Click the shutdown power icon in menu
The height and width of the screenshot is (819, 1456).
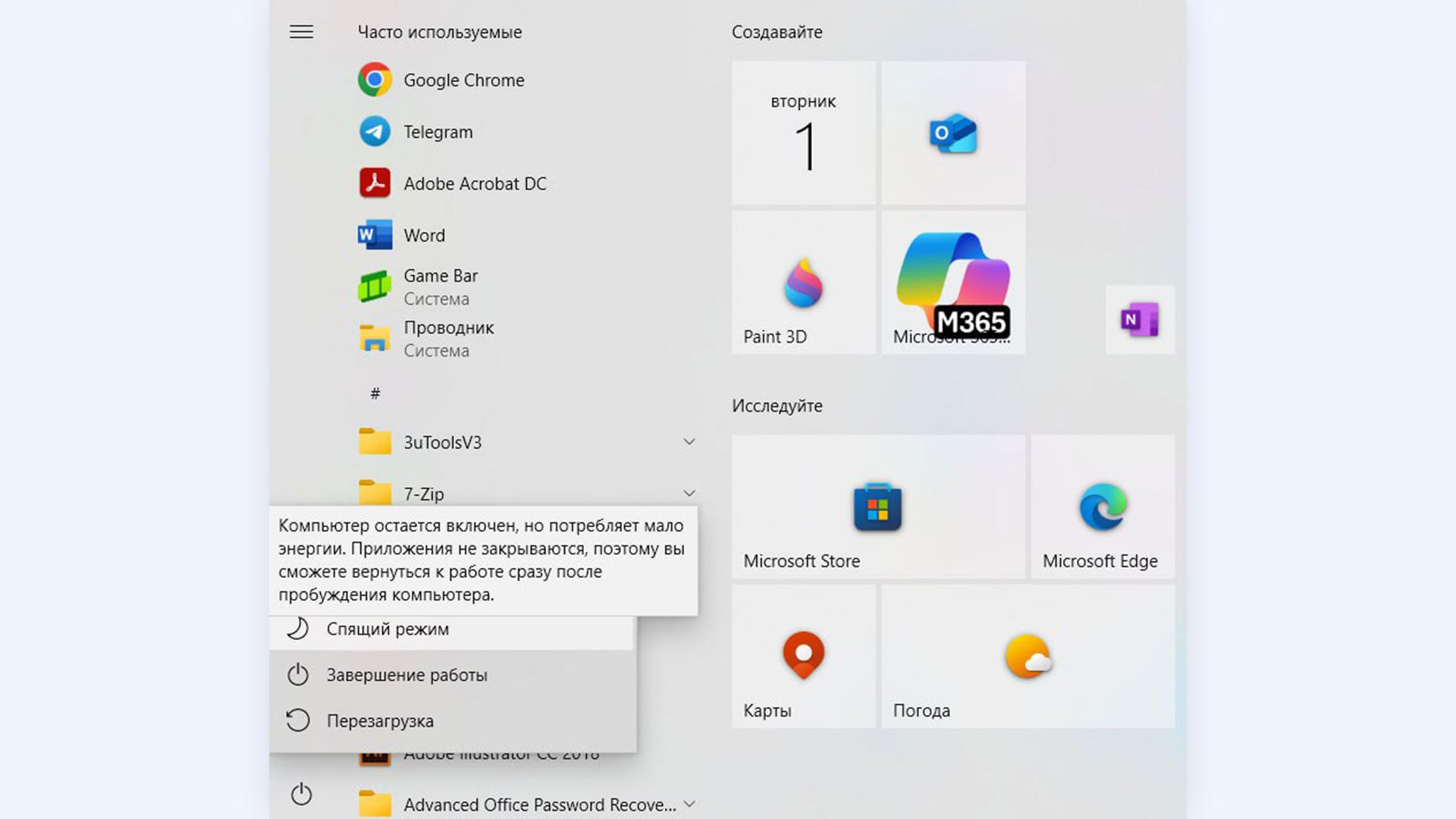(x=297, y=674)
